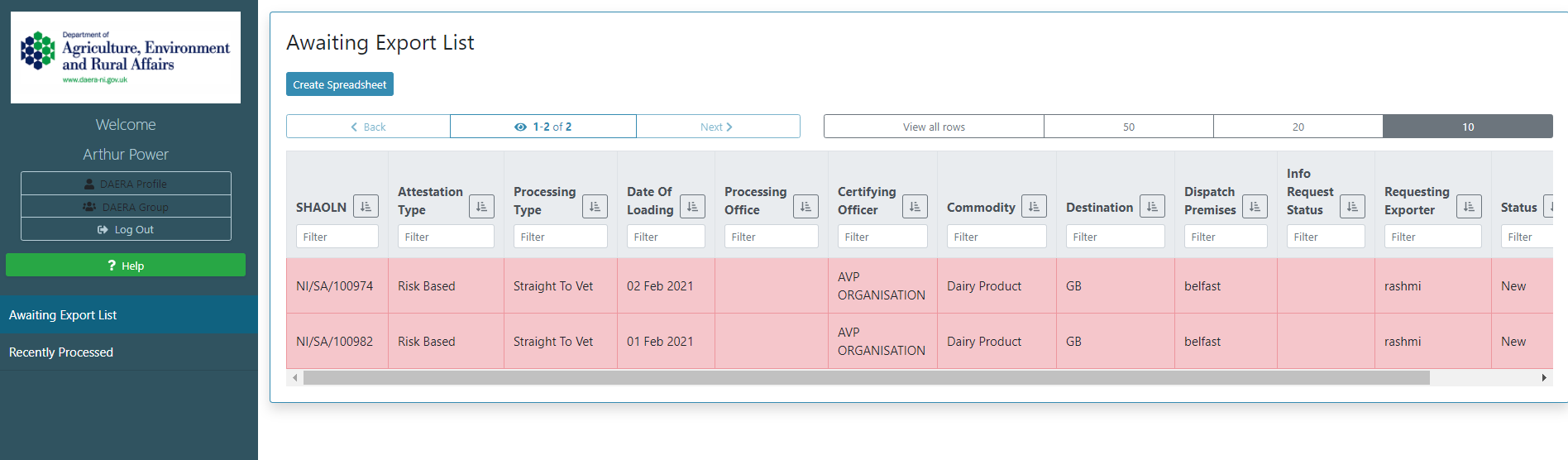Screen dimensions: 1568x460
Task: Open Awaiting Export List menu item
Action: pos(129,314)
